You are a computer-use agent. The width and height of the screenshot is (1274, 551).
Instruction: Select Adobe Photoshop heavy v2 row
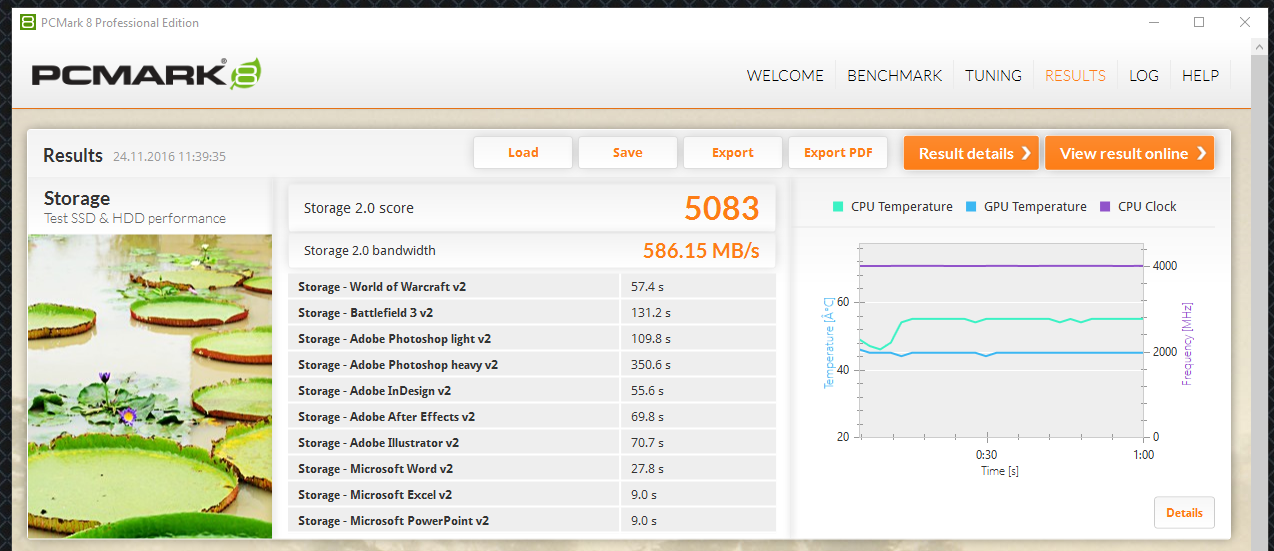tap(532, 365)
